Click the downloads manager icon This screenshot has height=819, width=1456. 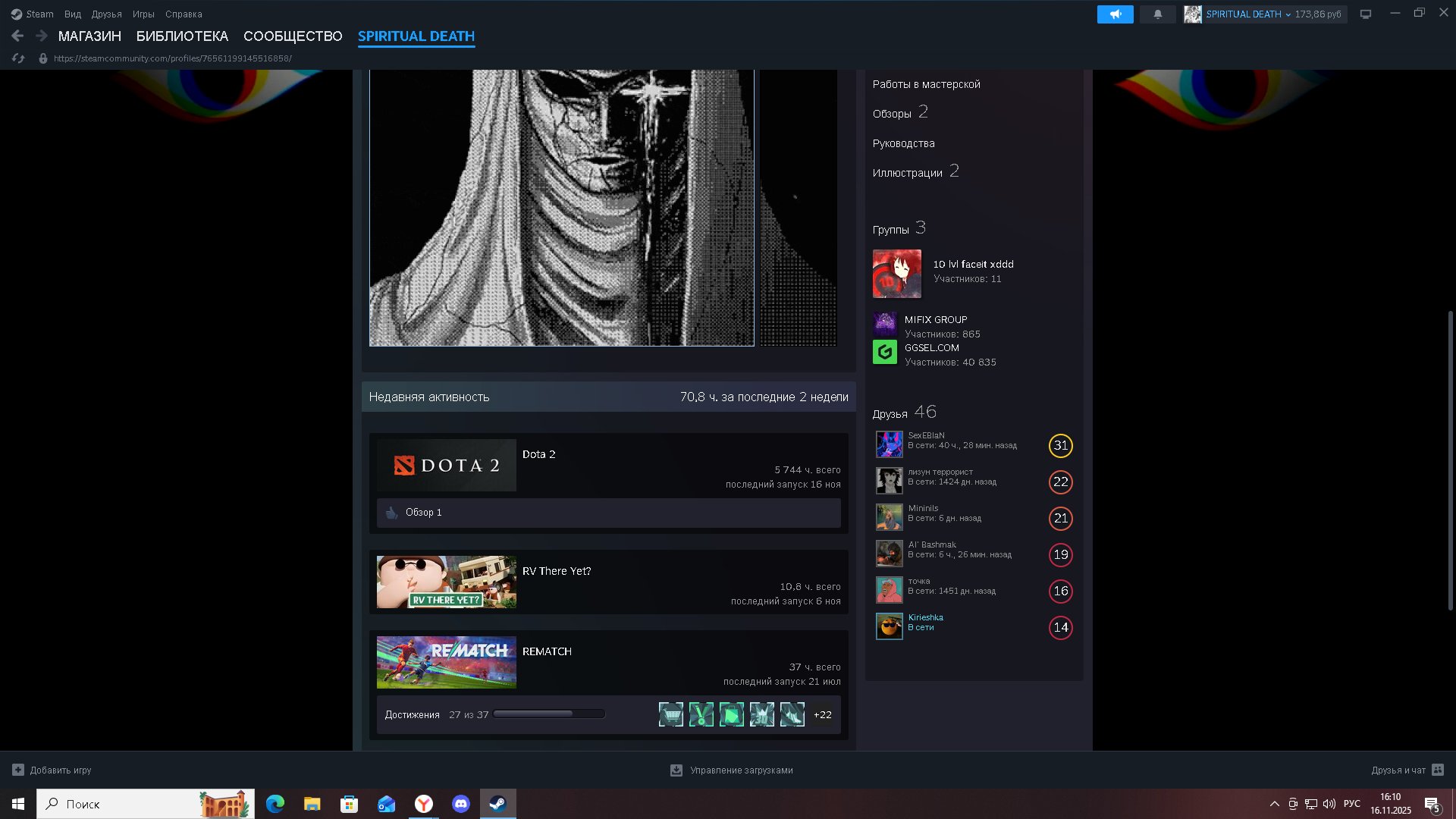[x=676, y=770]
